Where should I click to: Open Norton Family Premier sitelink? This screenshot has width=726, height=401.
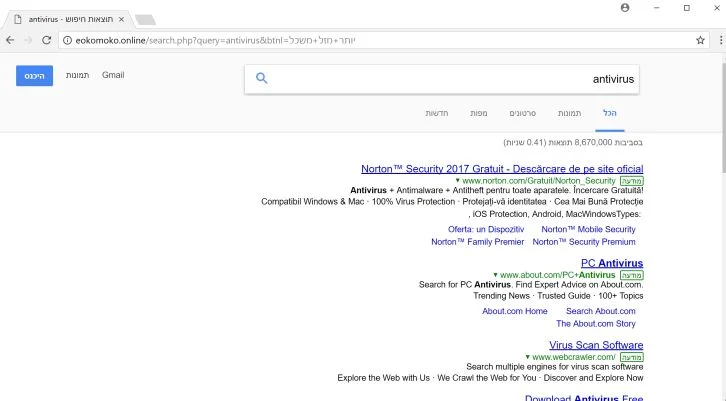tap(477, 242)
